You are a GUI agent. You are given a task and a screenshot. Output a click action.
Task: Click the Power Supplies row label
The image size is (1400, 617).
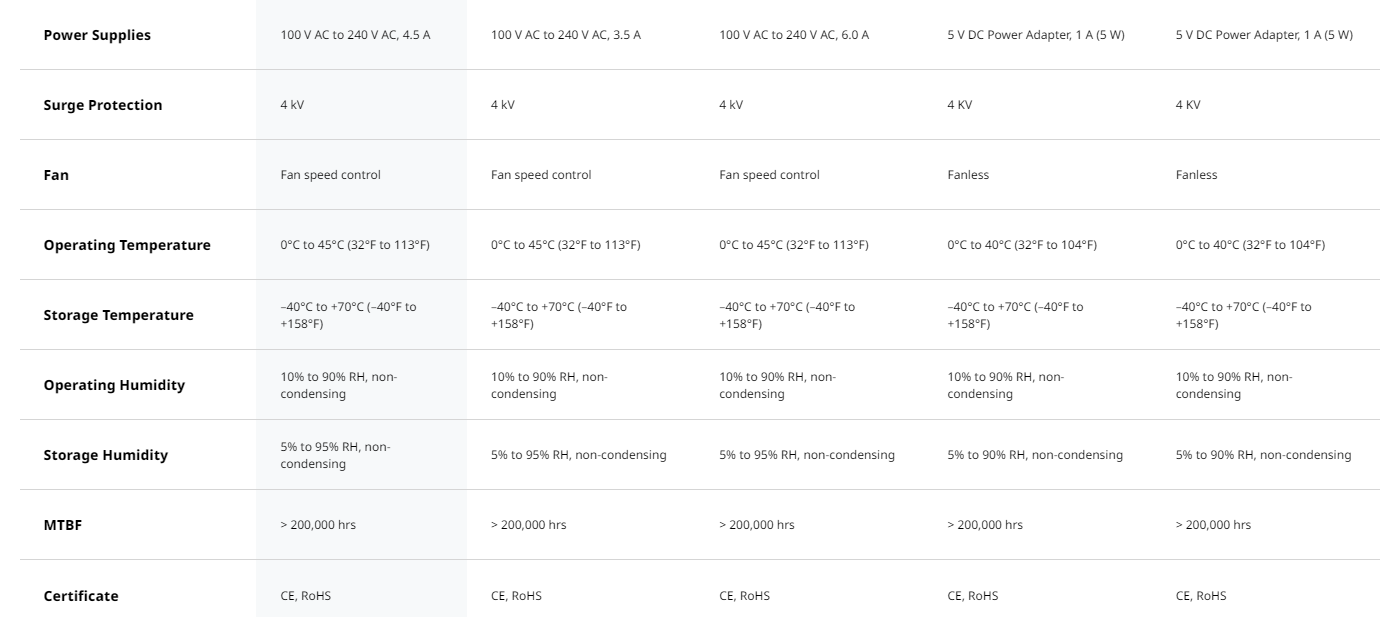[97, 35]
